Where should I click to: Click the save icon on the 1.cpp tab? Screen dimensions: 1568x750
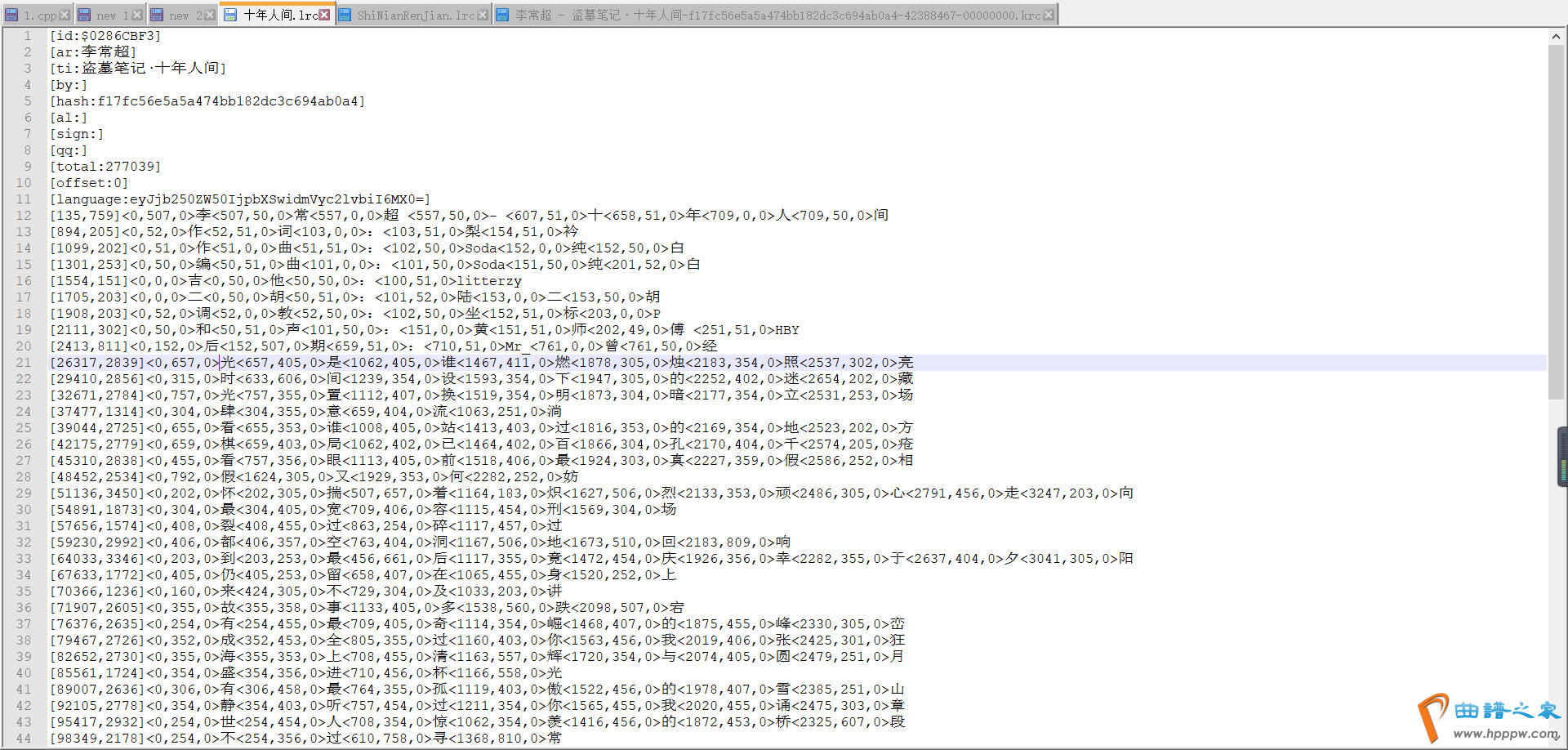(11, 15)
